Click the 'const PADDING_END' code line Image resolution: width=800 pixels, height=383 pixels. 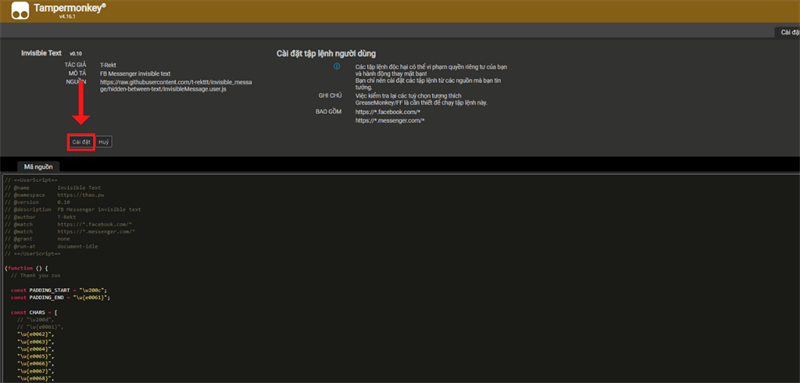[x=60, y=297]
